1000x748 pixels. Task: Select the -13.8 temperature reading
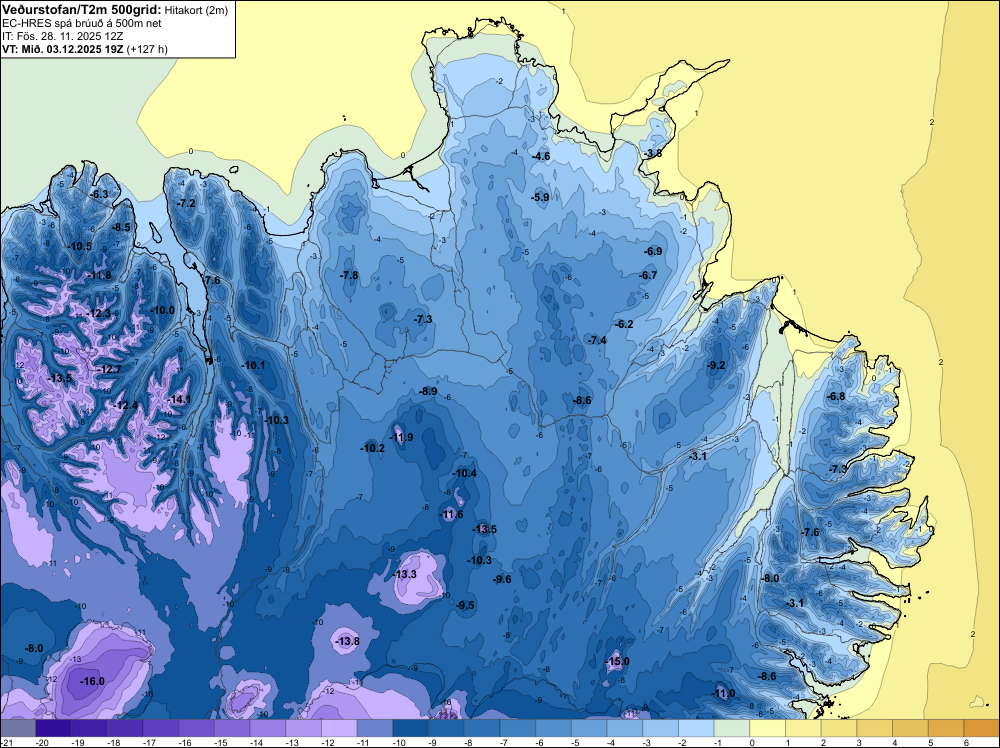click(348, 641)
